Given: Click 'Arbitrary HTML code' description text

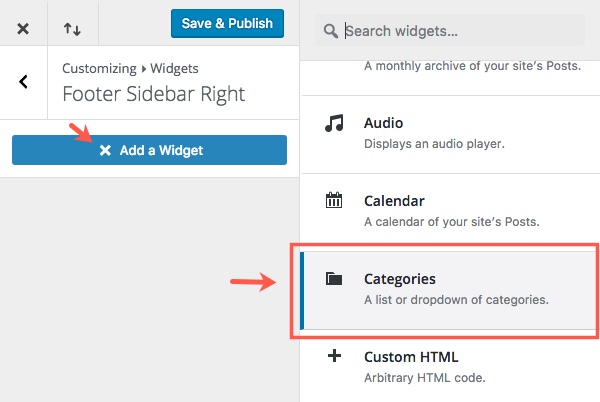Looking at the screenshot, I should click(424, 377).
